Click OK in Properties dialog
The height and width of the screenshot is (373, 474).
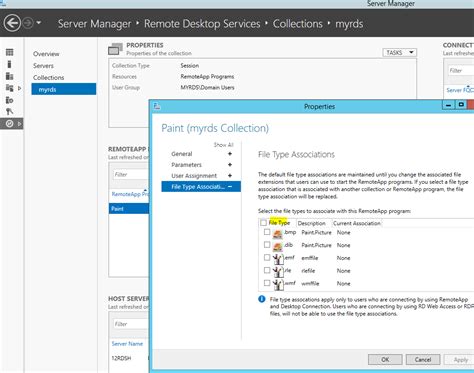pos(385,359)
